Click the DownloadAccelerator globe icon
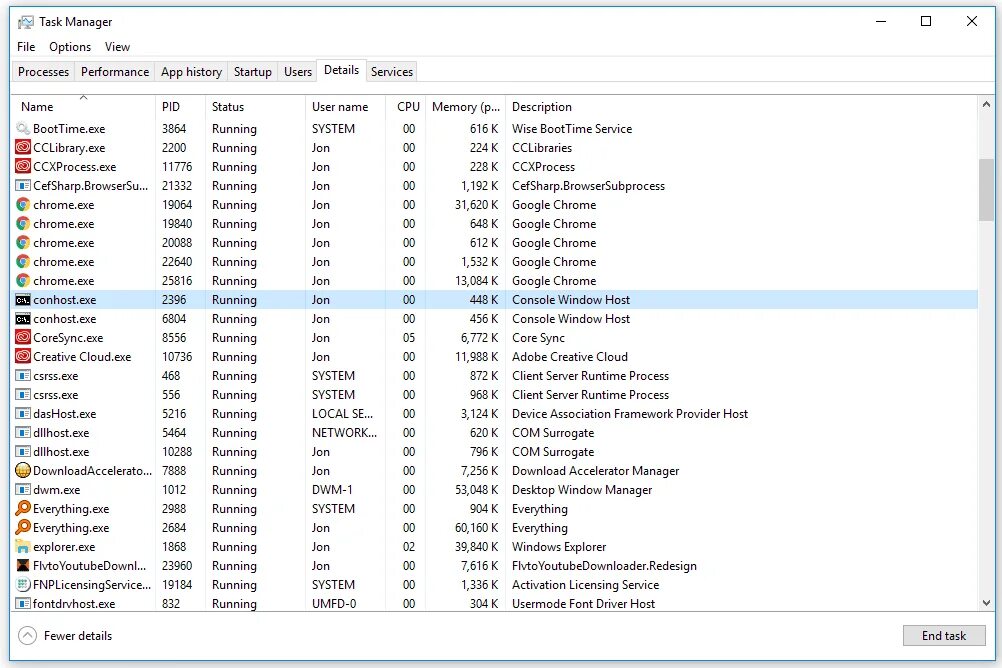The width and height of the screenshot is (1002, 668). pos(23,470)
